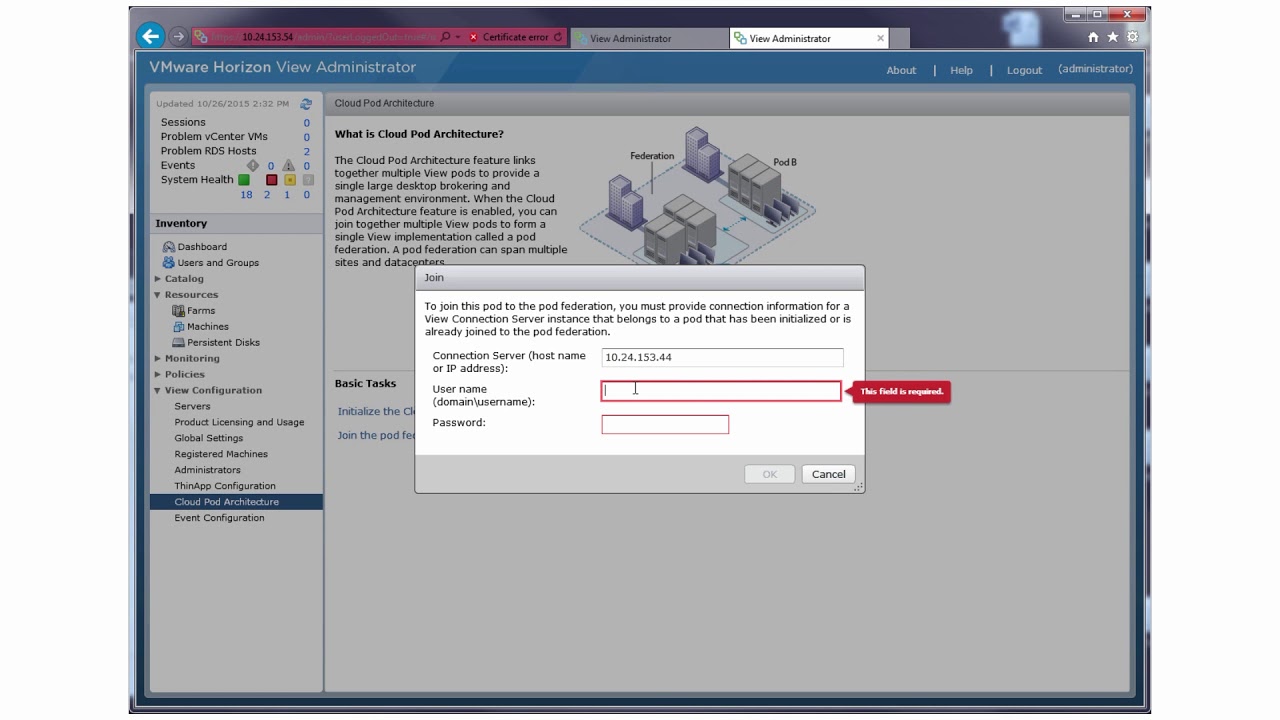The image size is (1280, 720).
Task: Open a new browser tab
Action: tap(900, 38)
